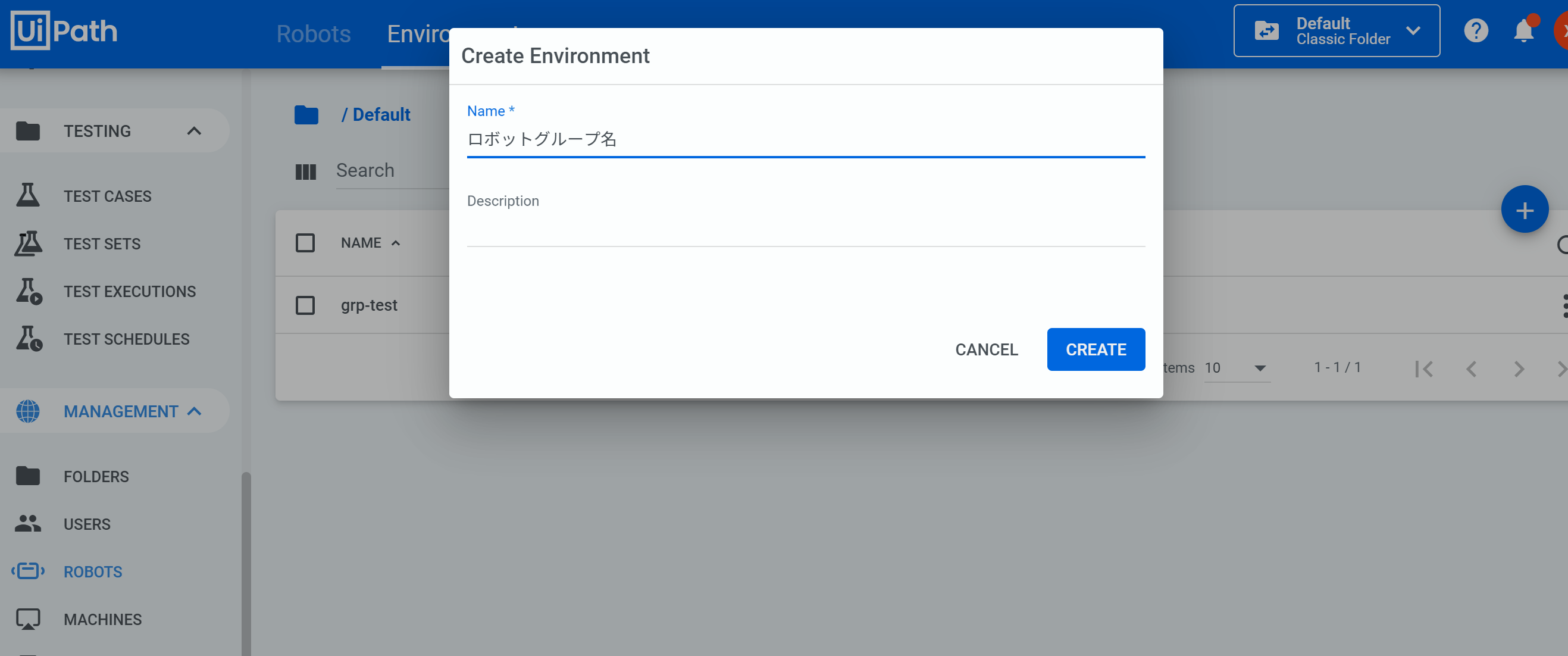Open Test Executions in the sidebar
1568x656 pixels.
(129, 291)
